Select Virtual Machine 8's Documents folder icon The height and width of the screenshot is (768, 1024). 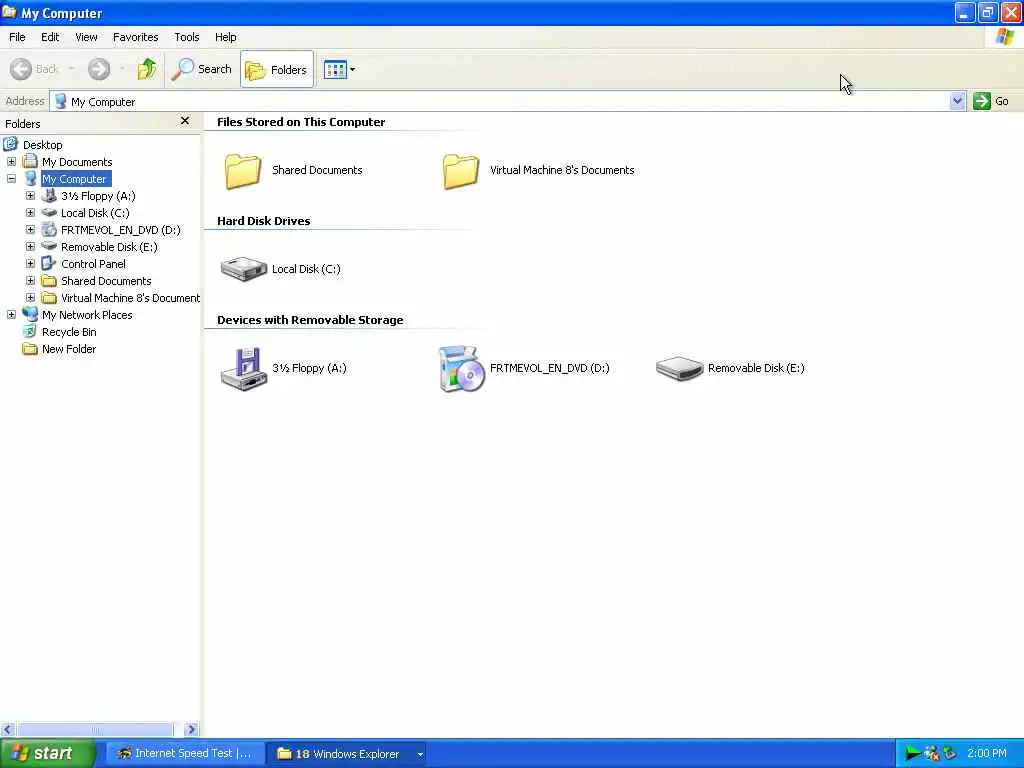(461, 170)
